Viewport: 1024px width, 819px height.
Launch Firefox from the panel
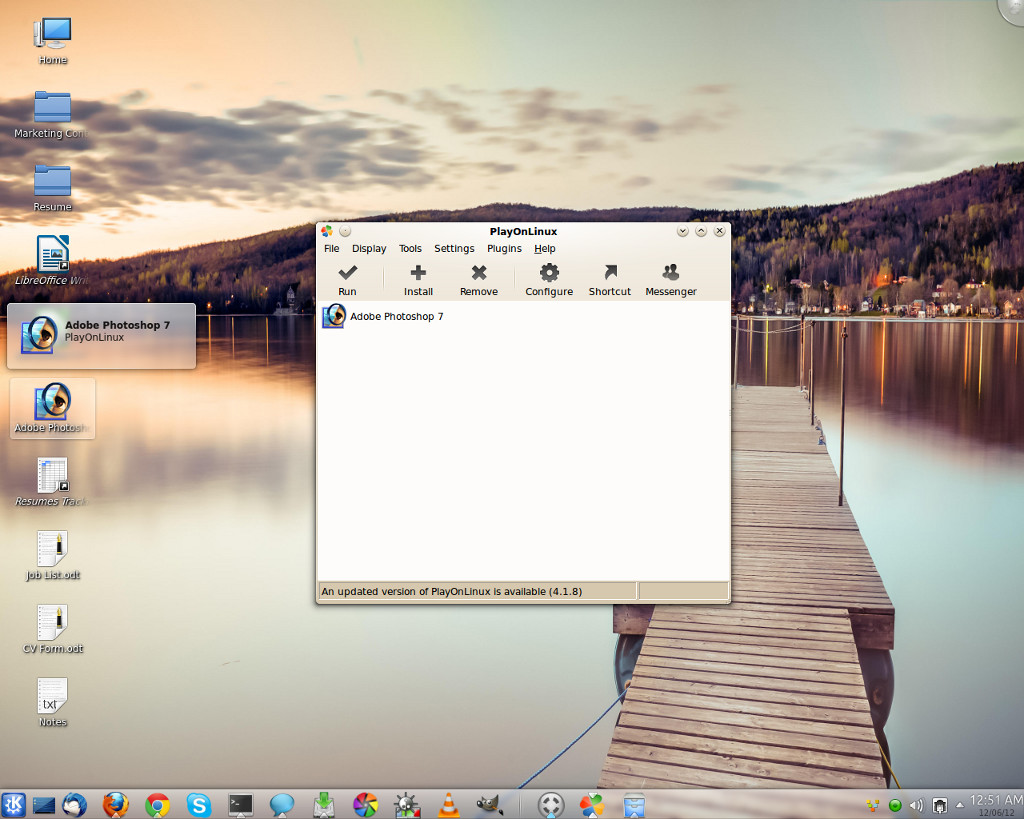click(x=116, y=805)
